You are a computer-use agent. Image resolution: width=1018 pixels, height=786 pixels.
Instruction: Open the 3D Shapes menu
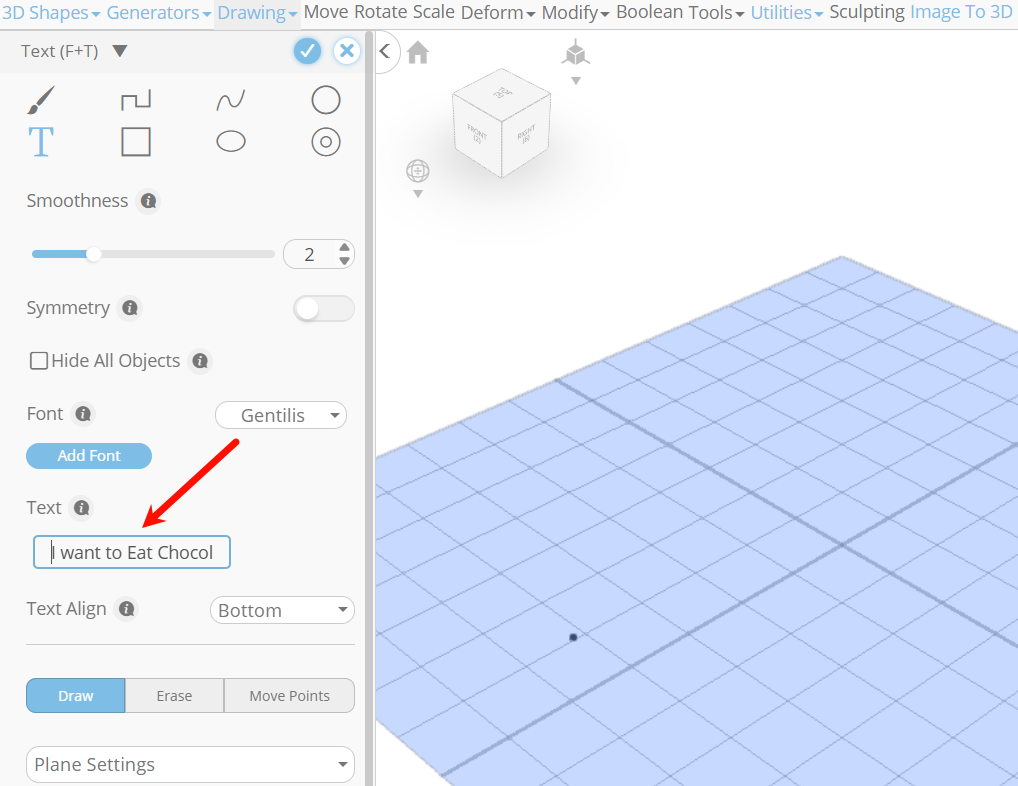point(51,12)
